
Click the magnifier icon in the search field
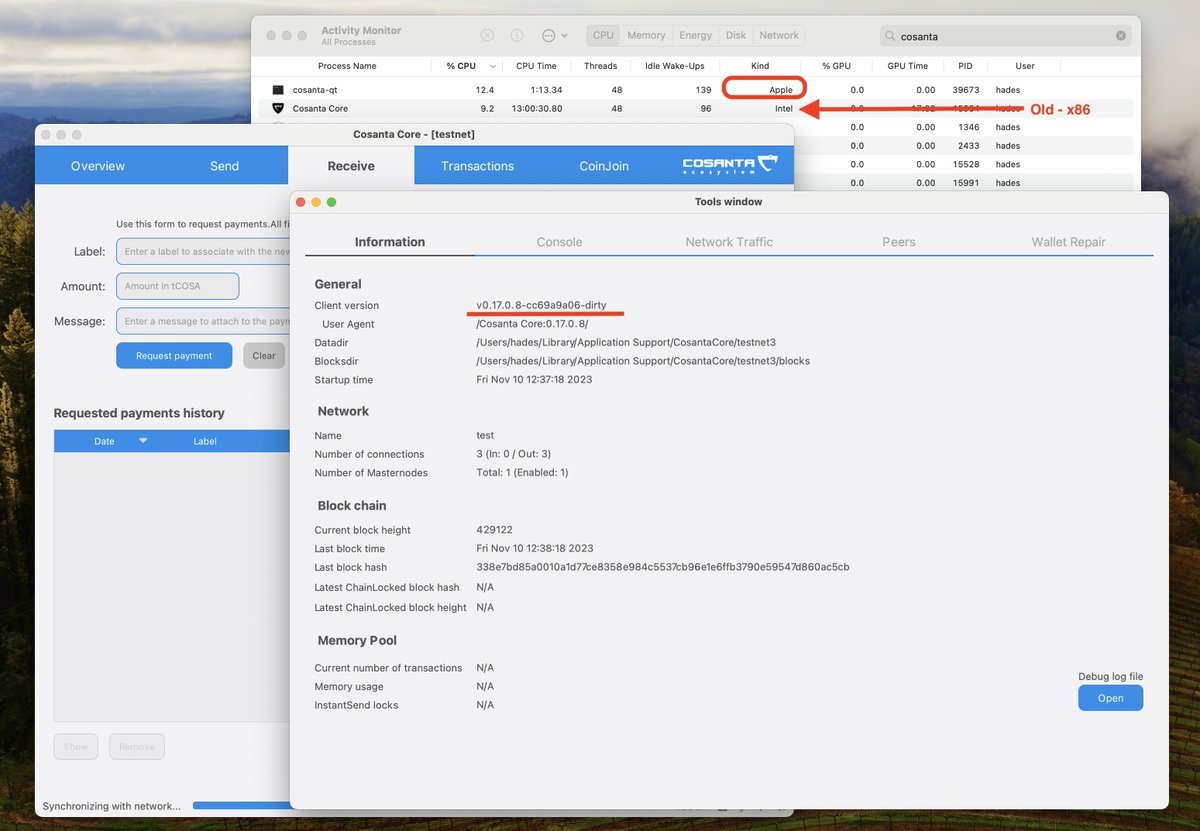(890, 36)
